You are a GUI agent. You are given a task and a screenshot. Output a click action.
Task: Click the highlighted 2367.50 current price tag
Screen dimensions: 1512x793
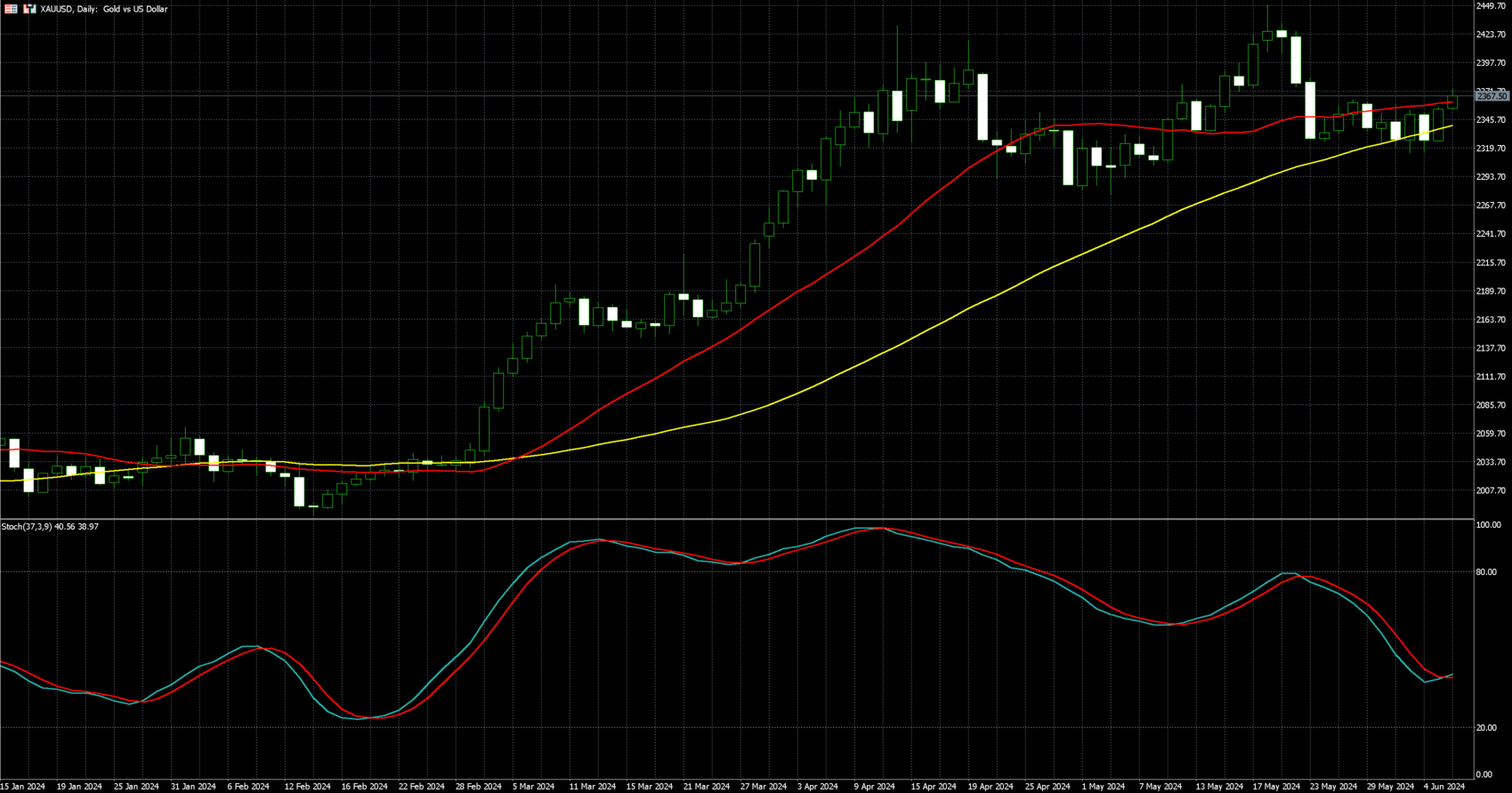tap(1492, 96)
